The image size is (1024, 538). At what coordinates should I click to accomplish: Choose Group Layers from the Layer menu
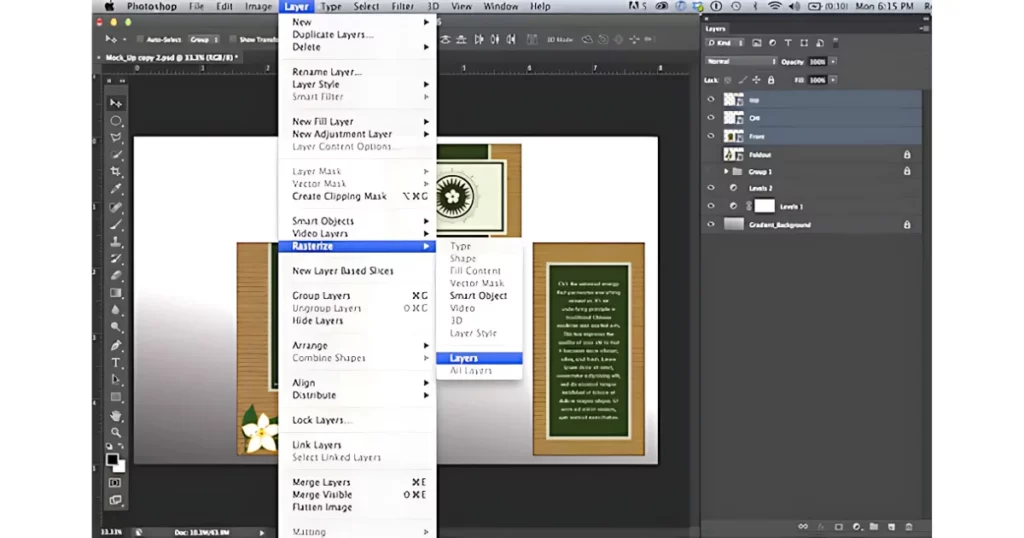pyautogui.click(x=357, y=296)
